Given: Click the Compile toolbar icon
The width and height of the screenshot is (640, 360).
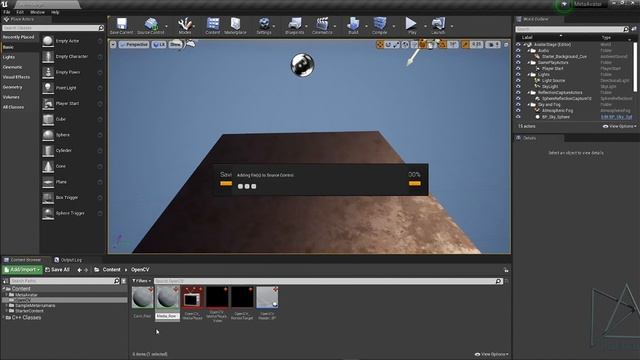Looking at the screenshot, I should pos(380,26).
